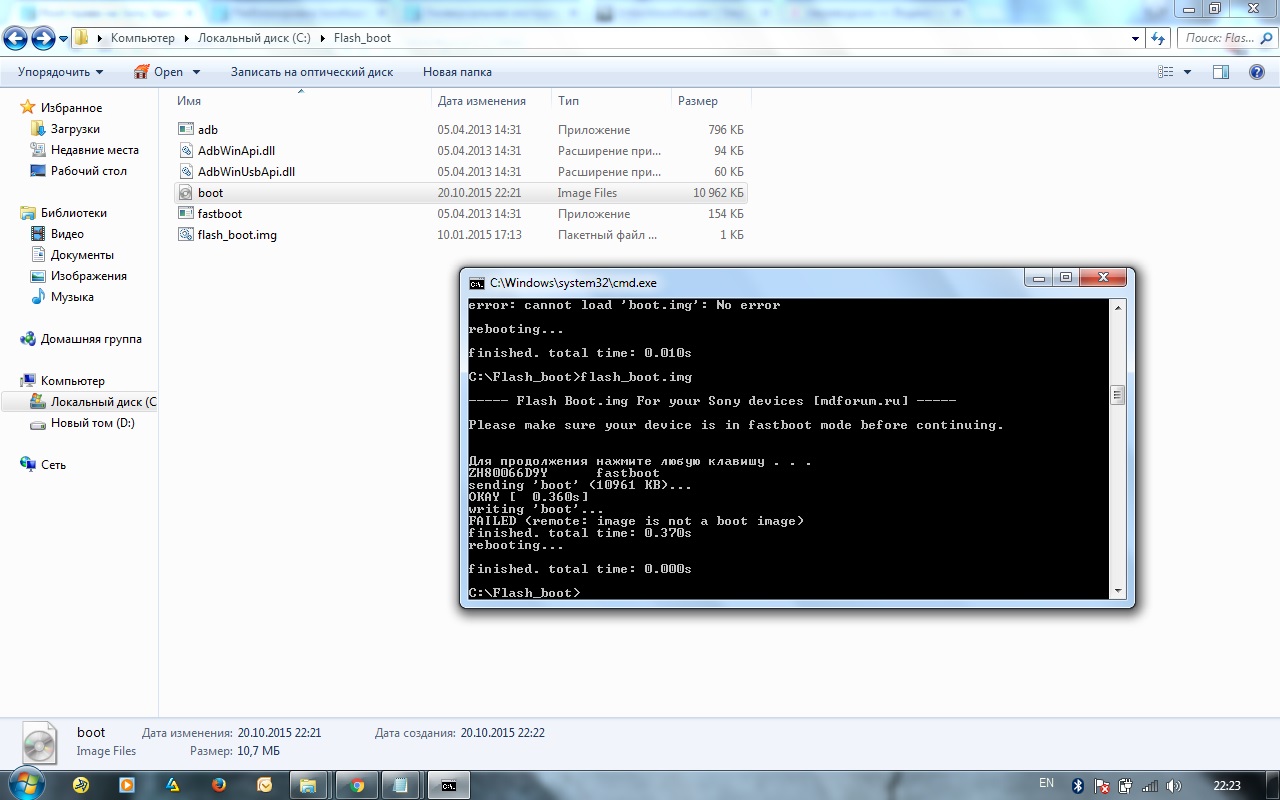Click the Новая папка button

point(457,72)
